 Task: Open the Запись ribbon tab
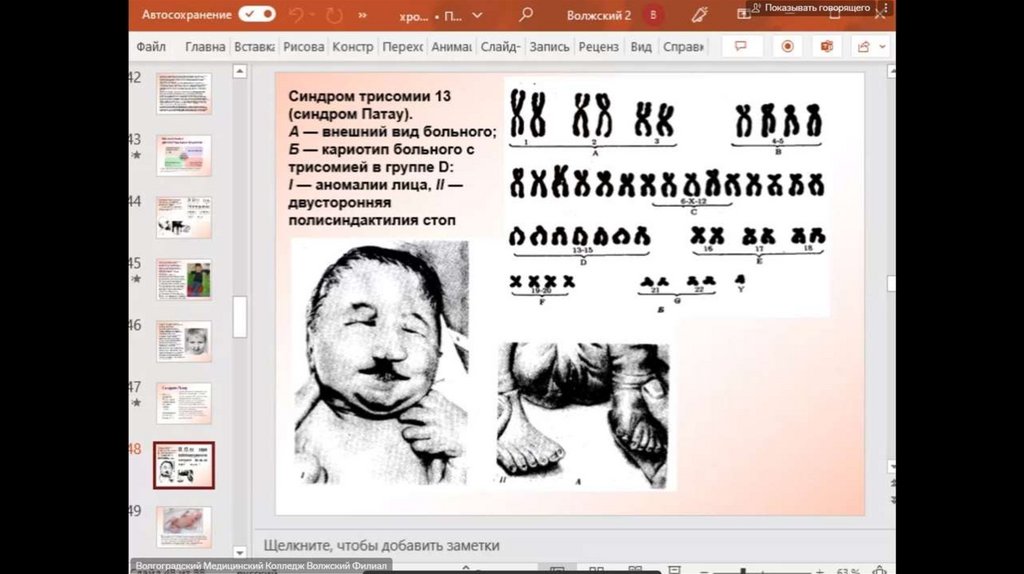click(549, 47)
